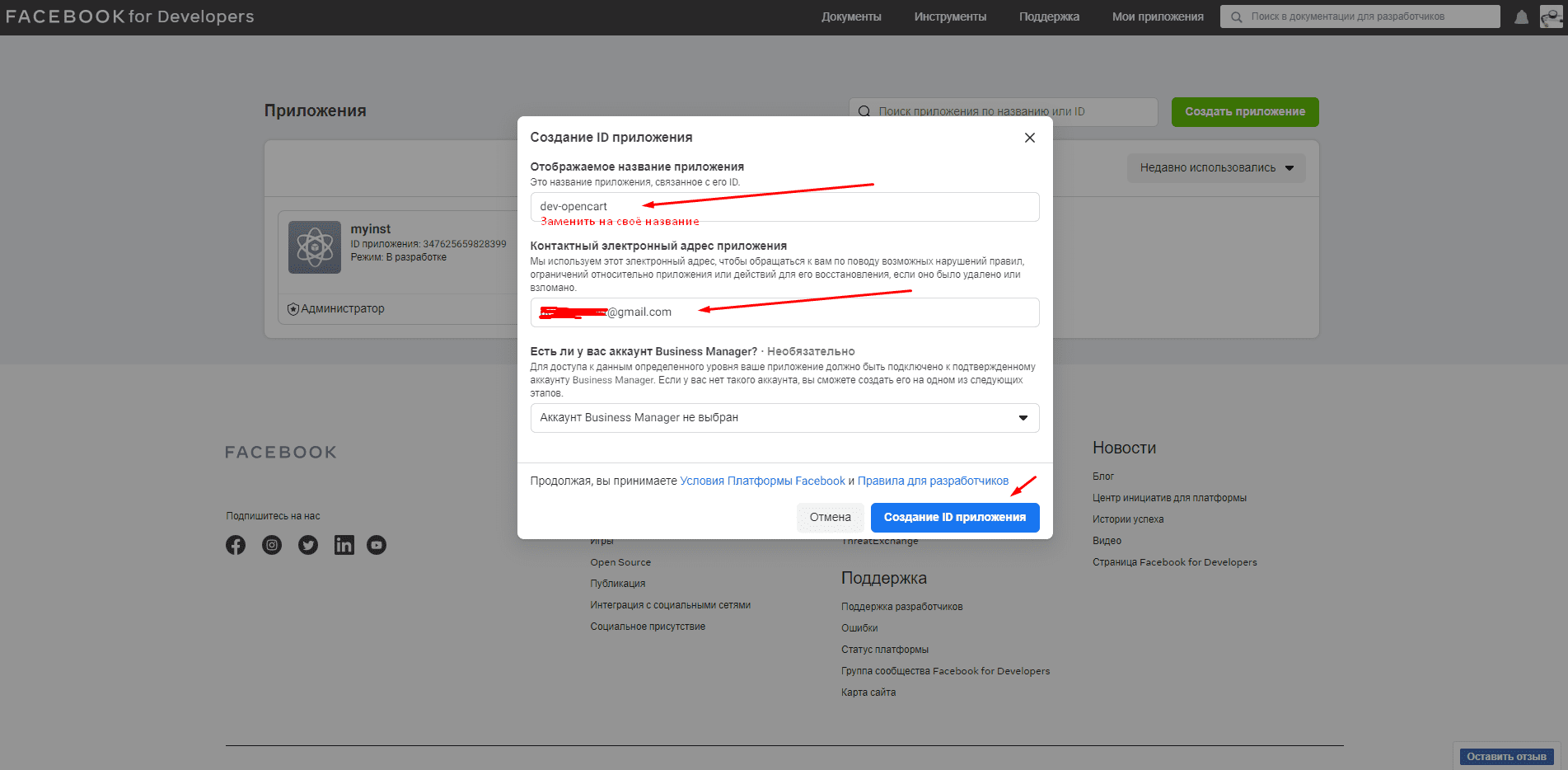
Task: Open the Инструменты menu
Action: pyautogui.click(x=950, y=16)
